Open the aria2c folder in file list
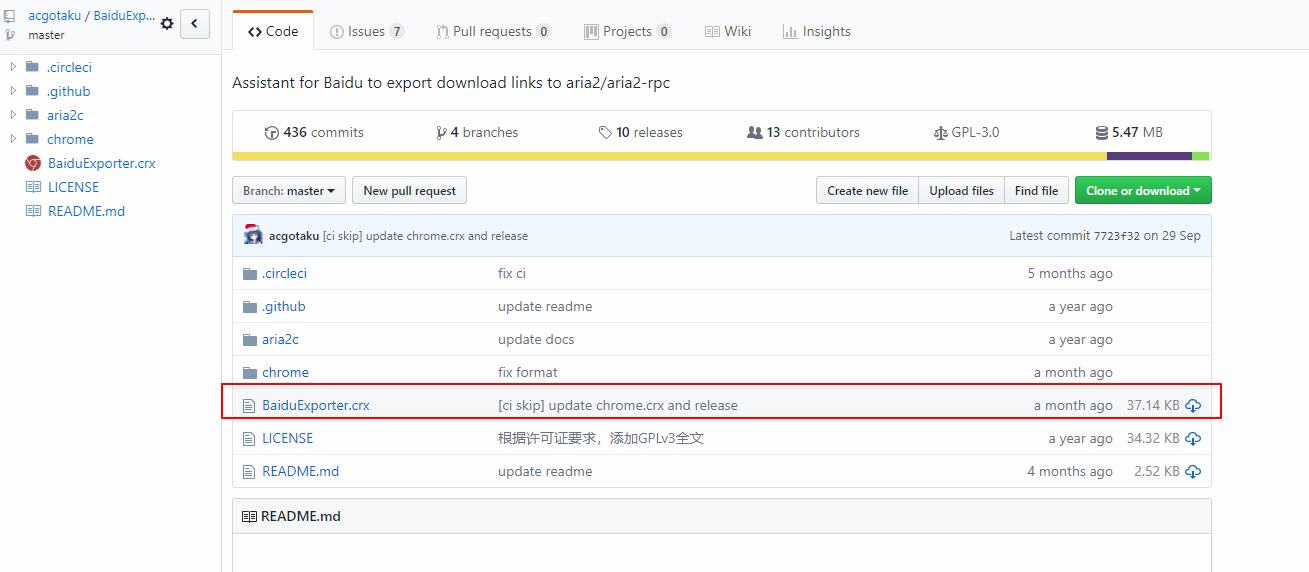The image size is (1309, 572). (280, 339)
